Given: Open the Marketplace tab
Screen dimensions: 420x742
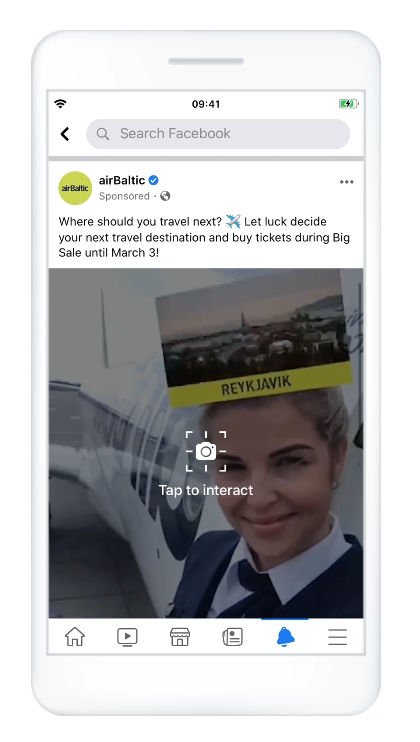Looking at the screenshot, I should [x=180, y=637].
